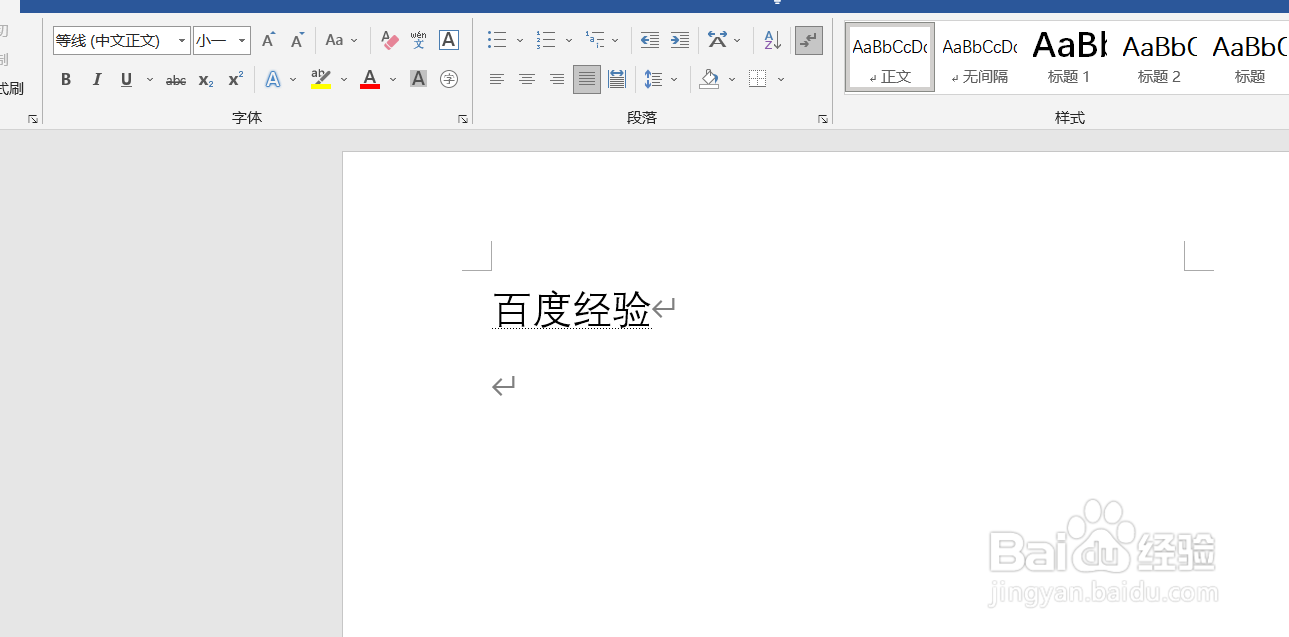The width and height of the screenshot is (1289, 637).
Task: Apply borders icon
Action: (758, 79)
